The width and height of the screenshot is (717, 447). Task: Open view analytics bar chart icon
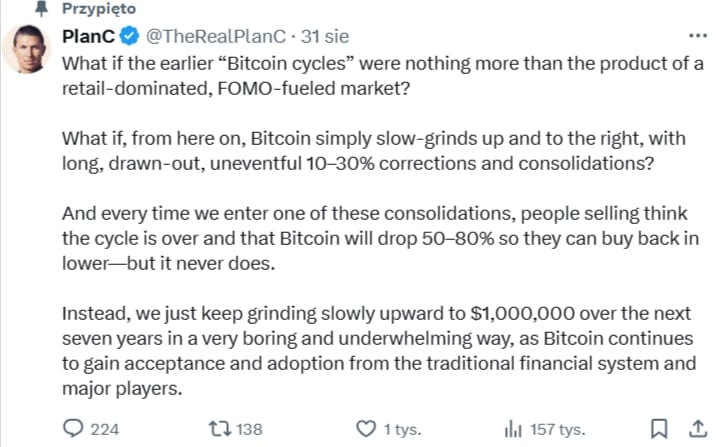point(513,428)
